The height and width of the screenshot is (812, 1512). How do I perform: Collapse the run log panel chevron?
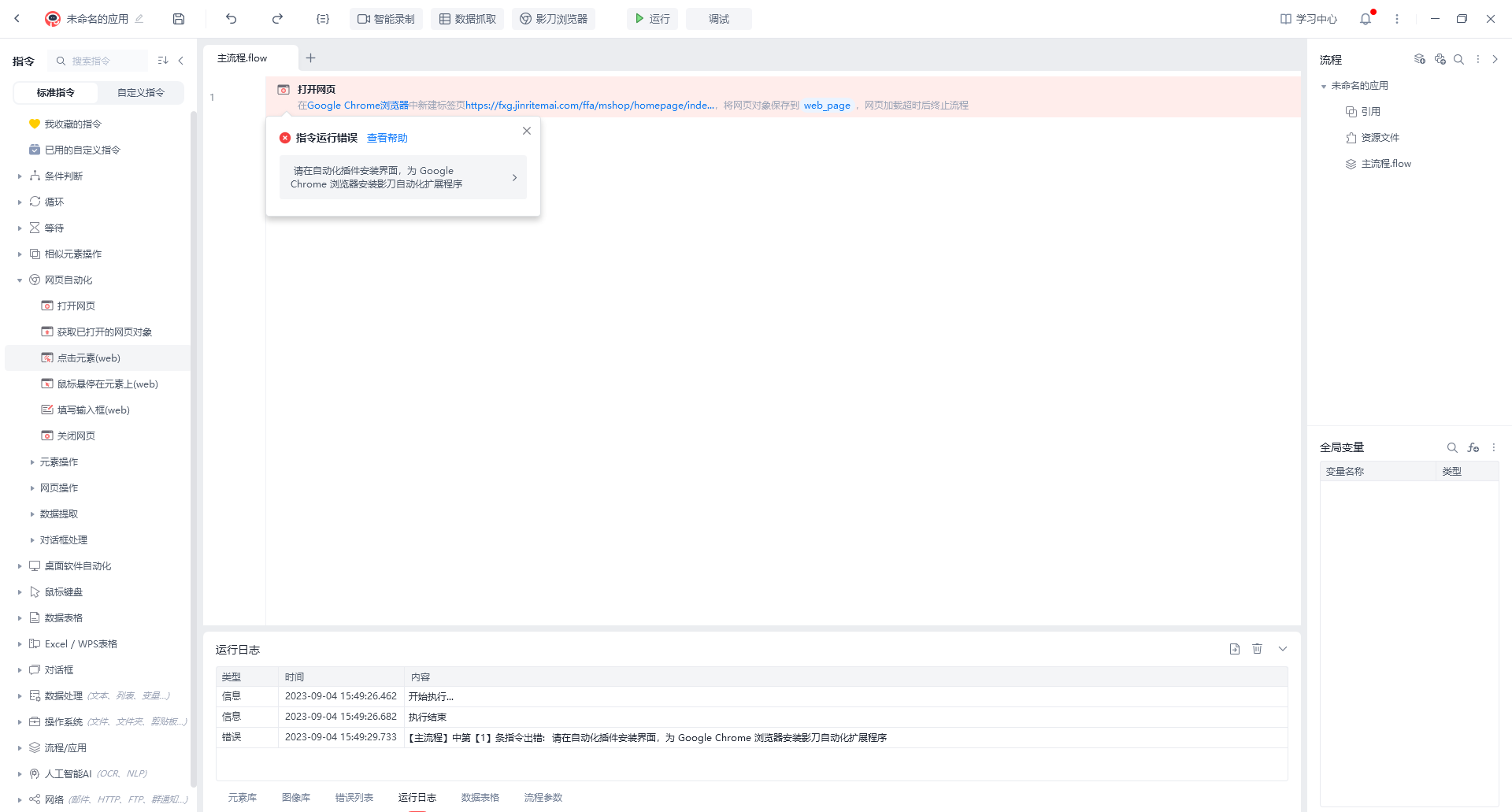tap(1283, 649)
